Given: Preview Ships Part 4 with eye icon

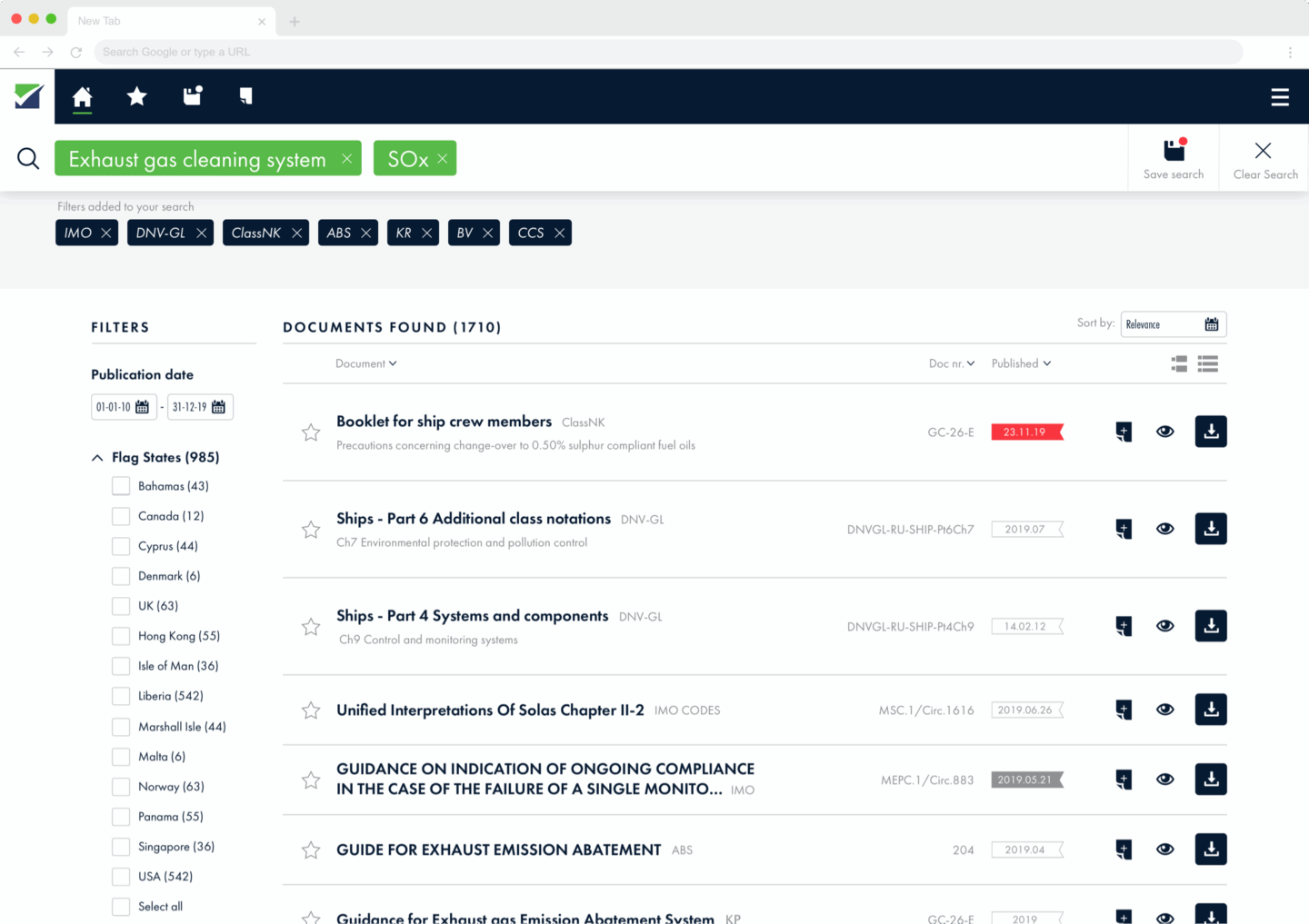Looking at the screenshot, I should [x=1164, y=626].
